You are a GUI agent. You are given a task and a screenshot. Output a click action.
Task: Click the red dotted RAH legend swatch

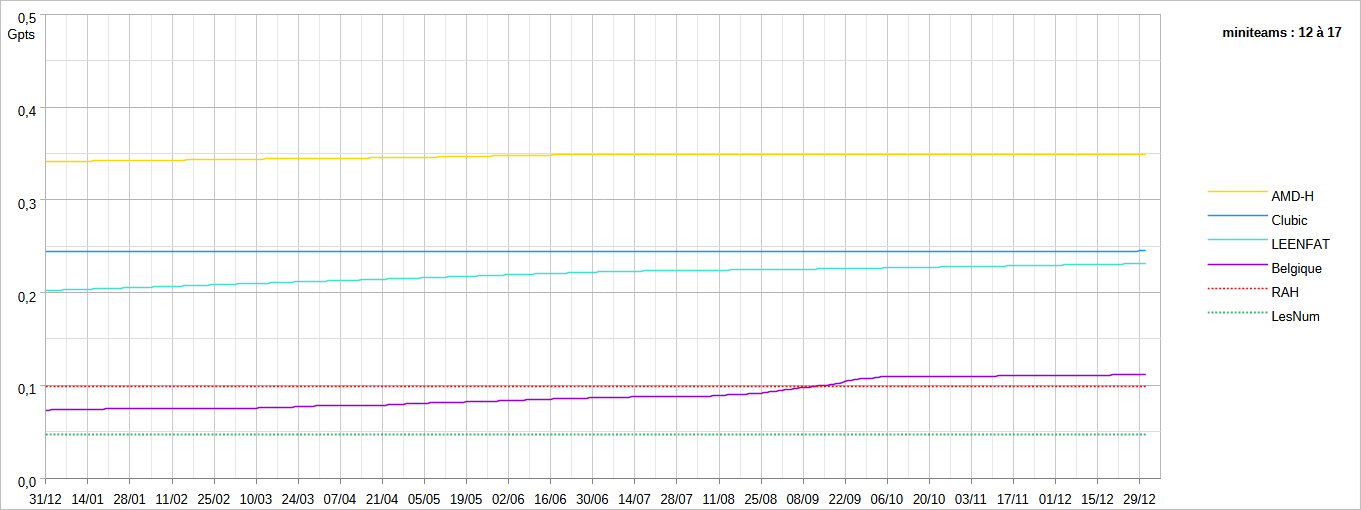tap(1237, 288)
